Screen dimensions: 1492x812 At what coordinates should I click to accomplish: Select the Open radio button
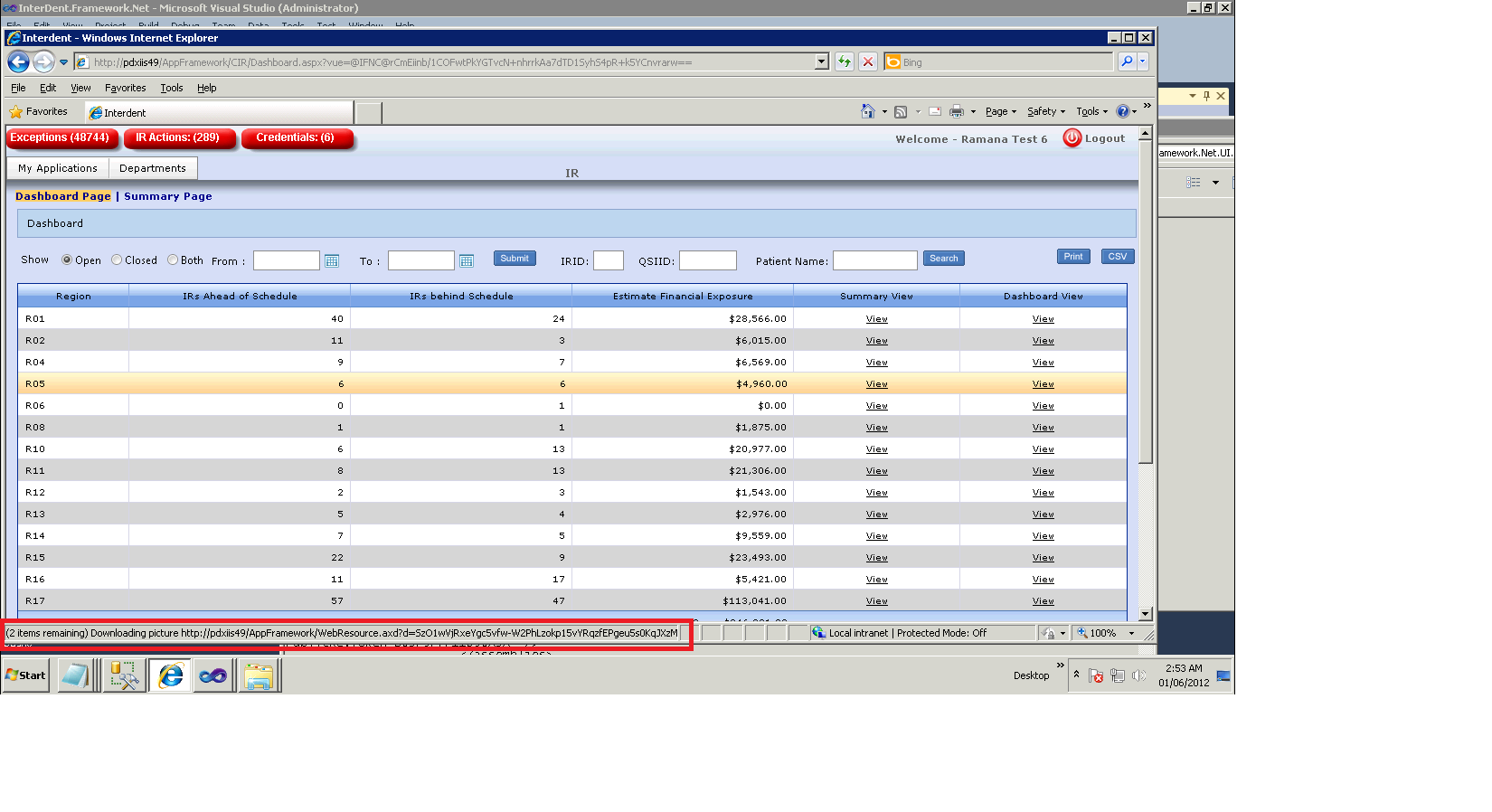click(67, 260)
